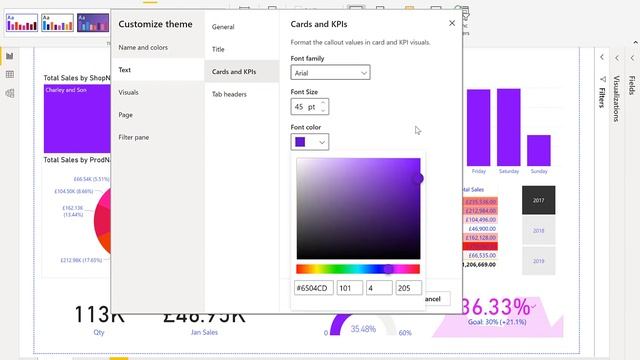Click table total 1,206,669.00
The width and height of the screenshot is (640, 360).
479,264
